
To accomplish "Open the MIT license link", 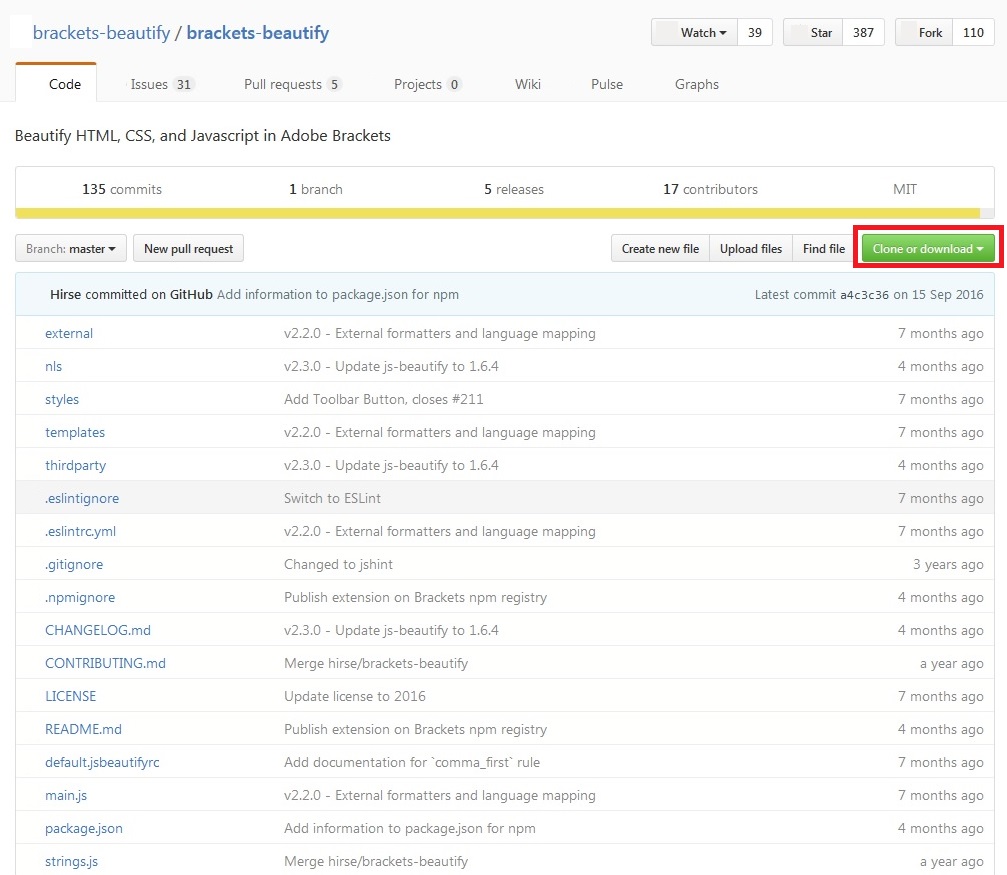I will click(x=904, y=189).
